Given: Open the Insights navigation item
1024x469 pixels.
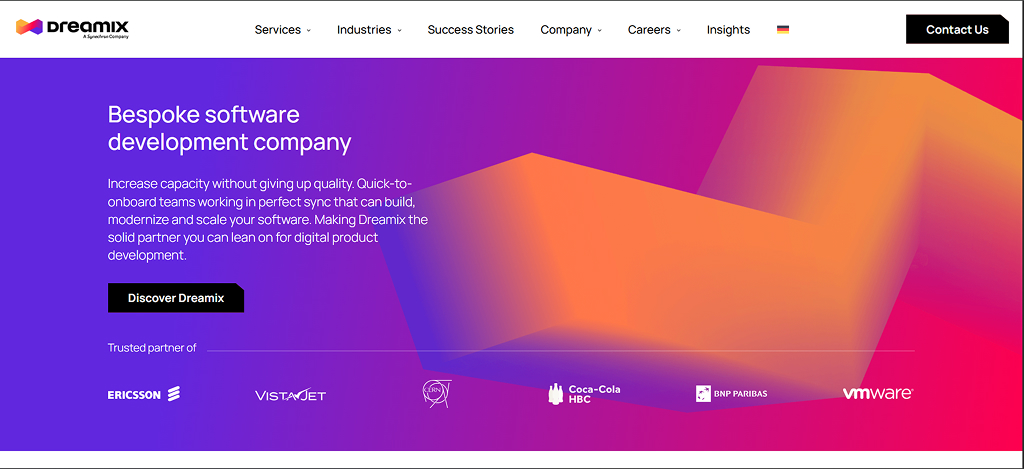Looking at the screenshot, I should coord(728,30).
